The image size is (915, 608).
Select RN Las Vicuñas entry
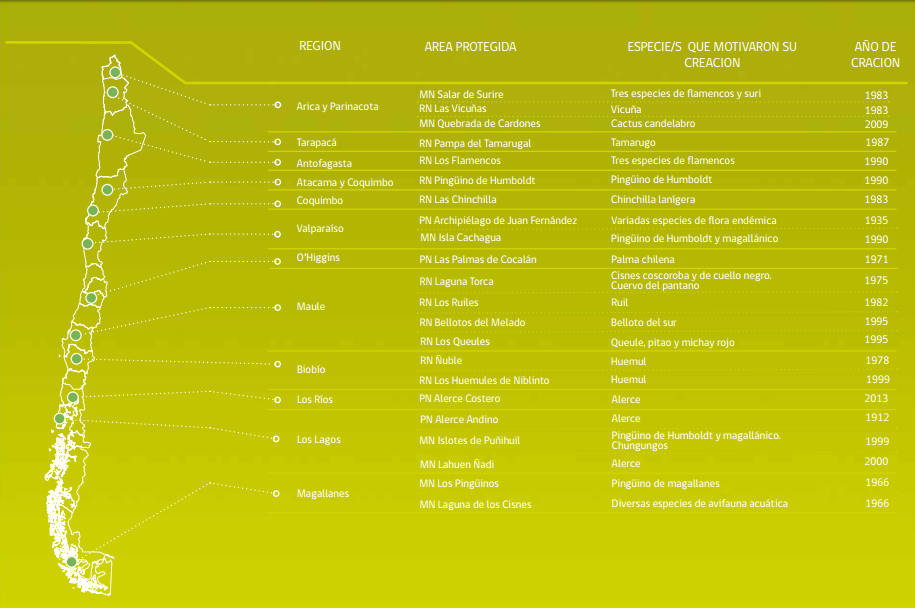point(452,109)
